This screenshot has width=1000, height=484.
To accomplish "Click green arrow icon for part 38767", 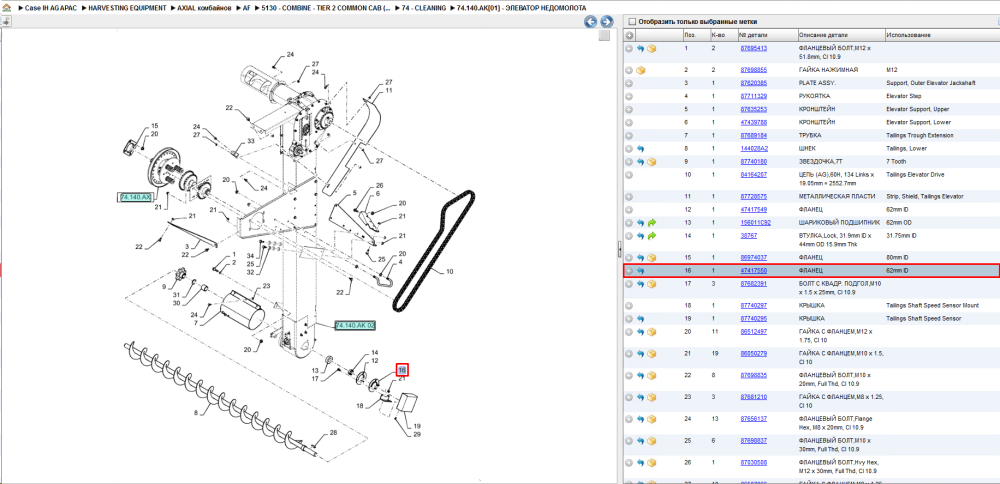I will click(x=652, y=236).
